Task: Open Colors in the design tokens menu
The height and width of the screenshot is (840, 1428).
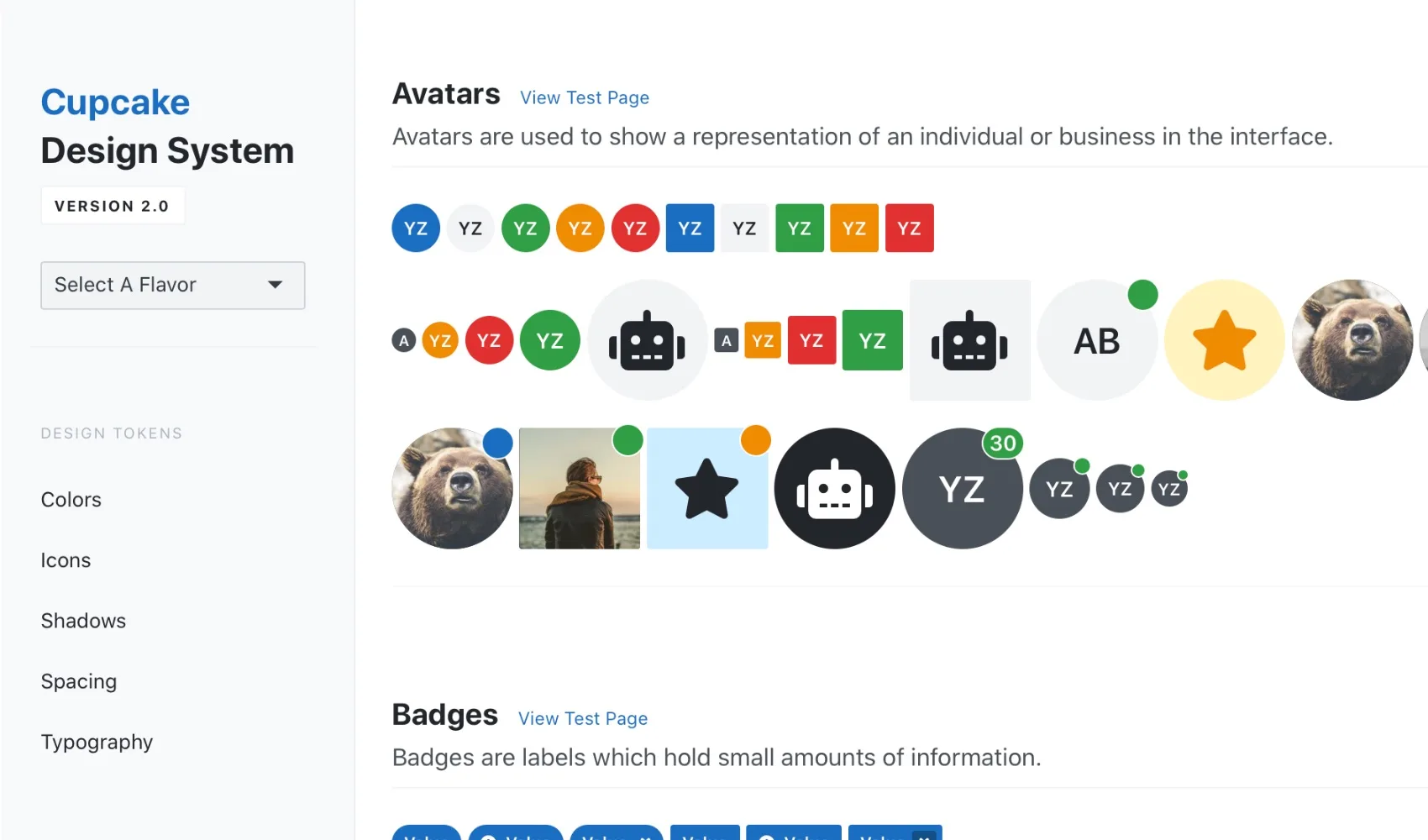Action: [71, 500]
